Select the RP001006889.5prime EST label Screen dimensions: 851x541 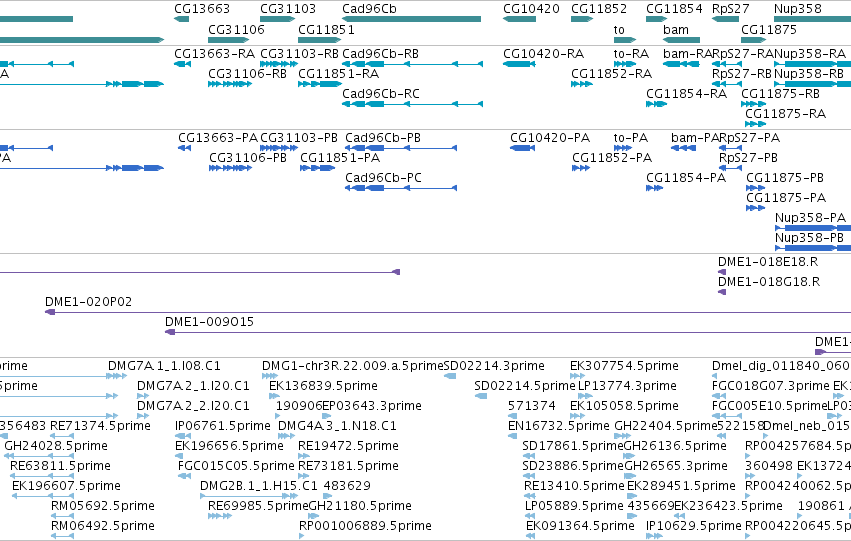365,526
